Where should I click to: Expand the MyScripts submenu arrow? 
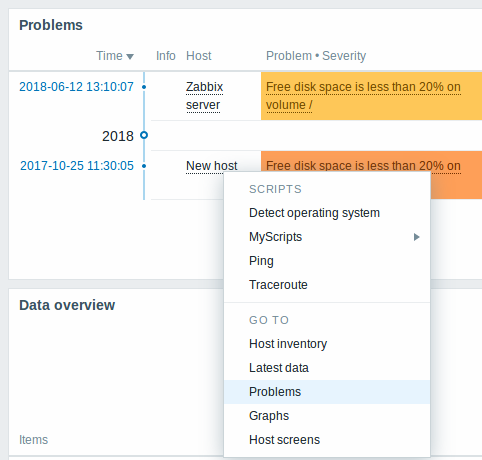416,237
